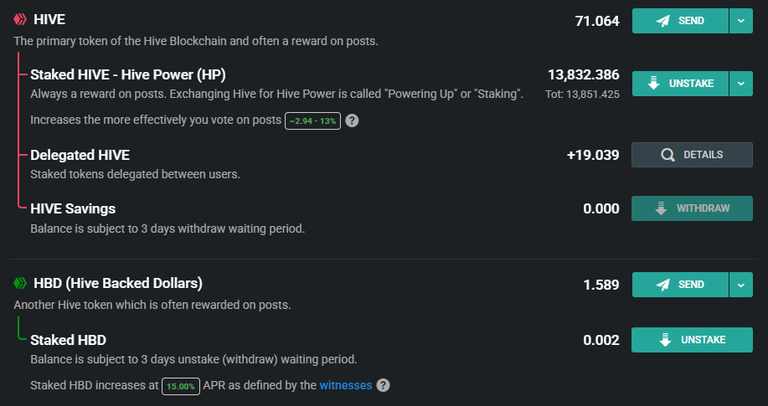The image size is (768, 406).
Task: Click arrow icon on HIVE Savings Withdraw
Action: [661, 209]
